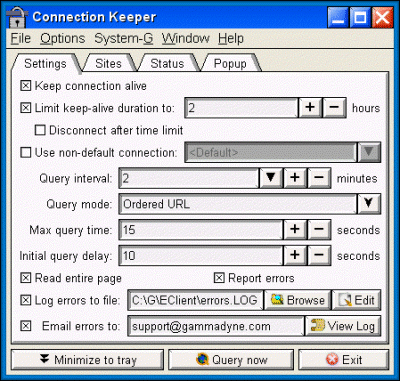Image resolution: width=400 pixels, height=381 pixels.
Task: Close the Connection Keeper window
Action: pos(382,17)
